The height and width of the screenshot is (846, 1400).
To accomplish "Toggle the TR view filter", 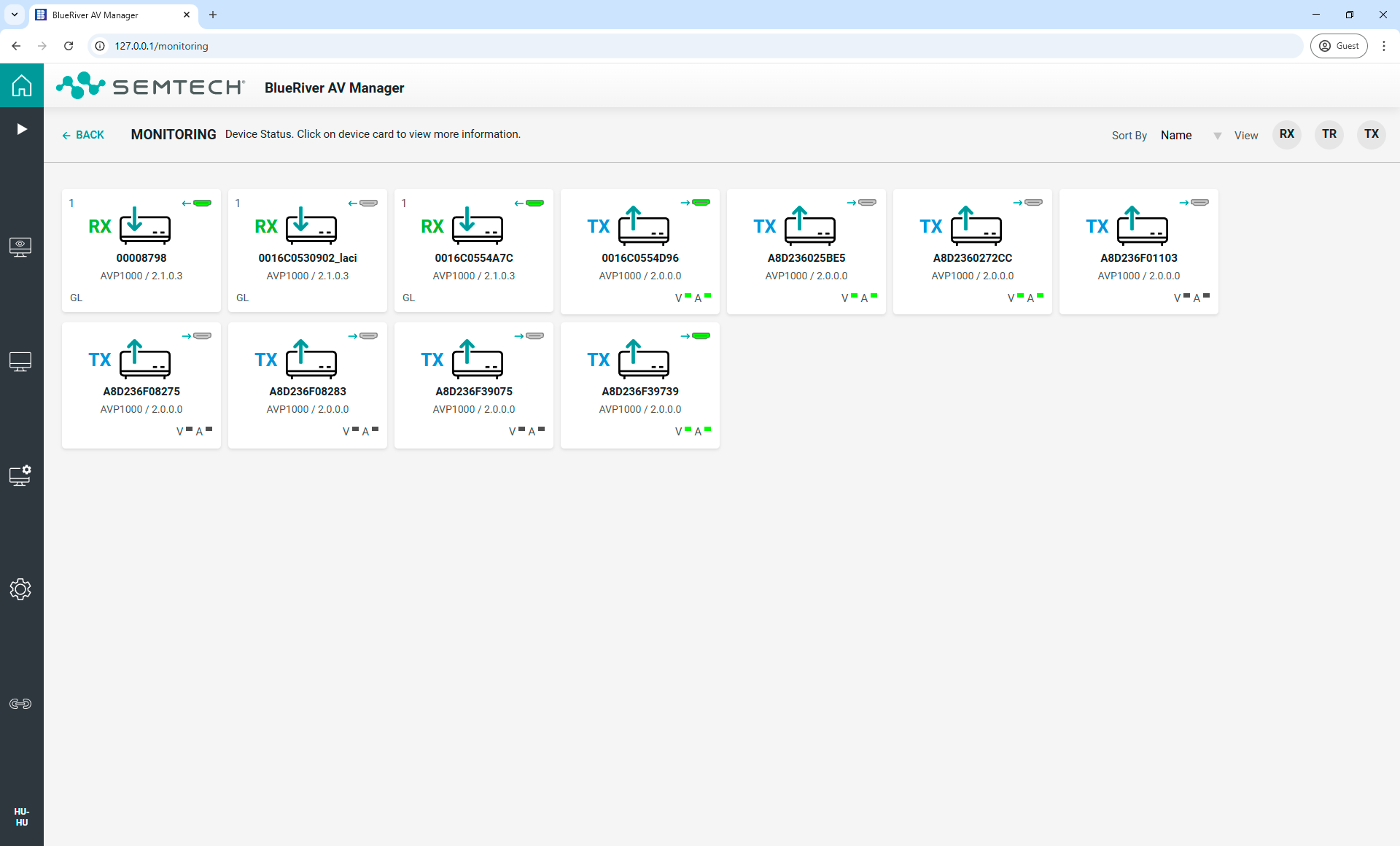I will (x=1329, y=134).
